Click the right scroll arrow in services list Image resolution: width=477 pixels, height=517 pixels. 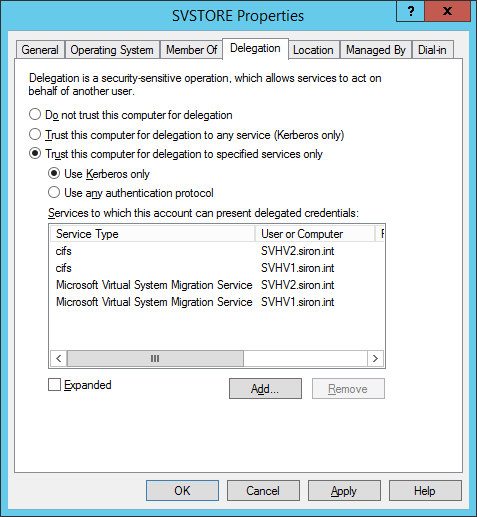(375, 359)
